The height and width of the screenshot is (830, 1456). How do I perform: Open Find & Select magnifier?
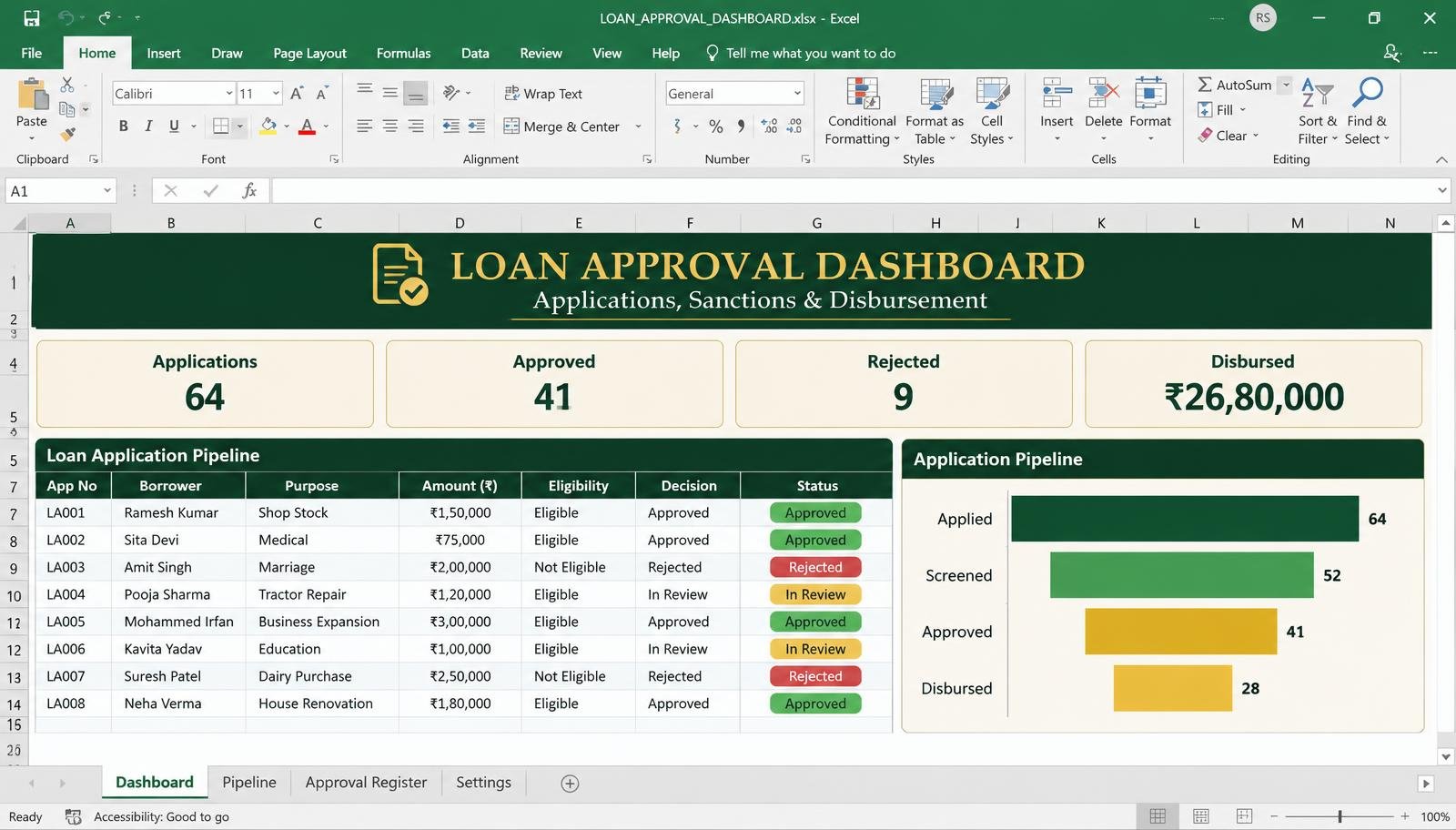pyautogui.click(x=1367, y=111)
